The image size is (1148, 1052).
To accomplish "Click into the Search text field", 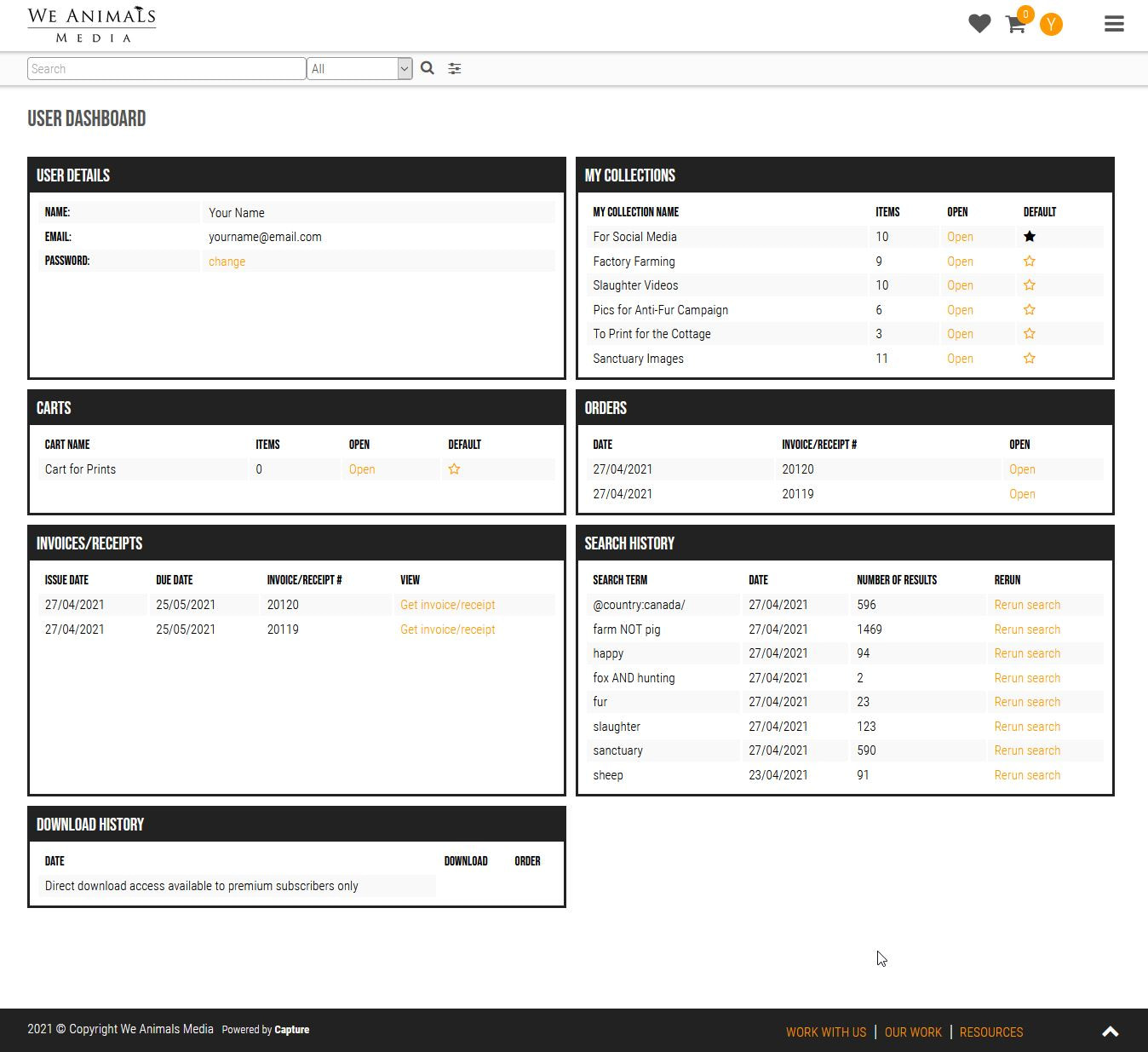I will (x=166, y=69).
